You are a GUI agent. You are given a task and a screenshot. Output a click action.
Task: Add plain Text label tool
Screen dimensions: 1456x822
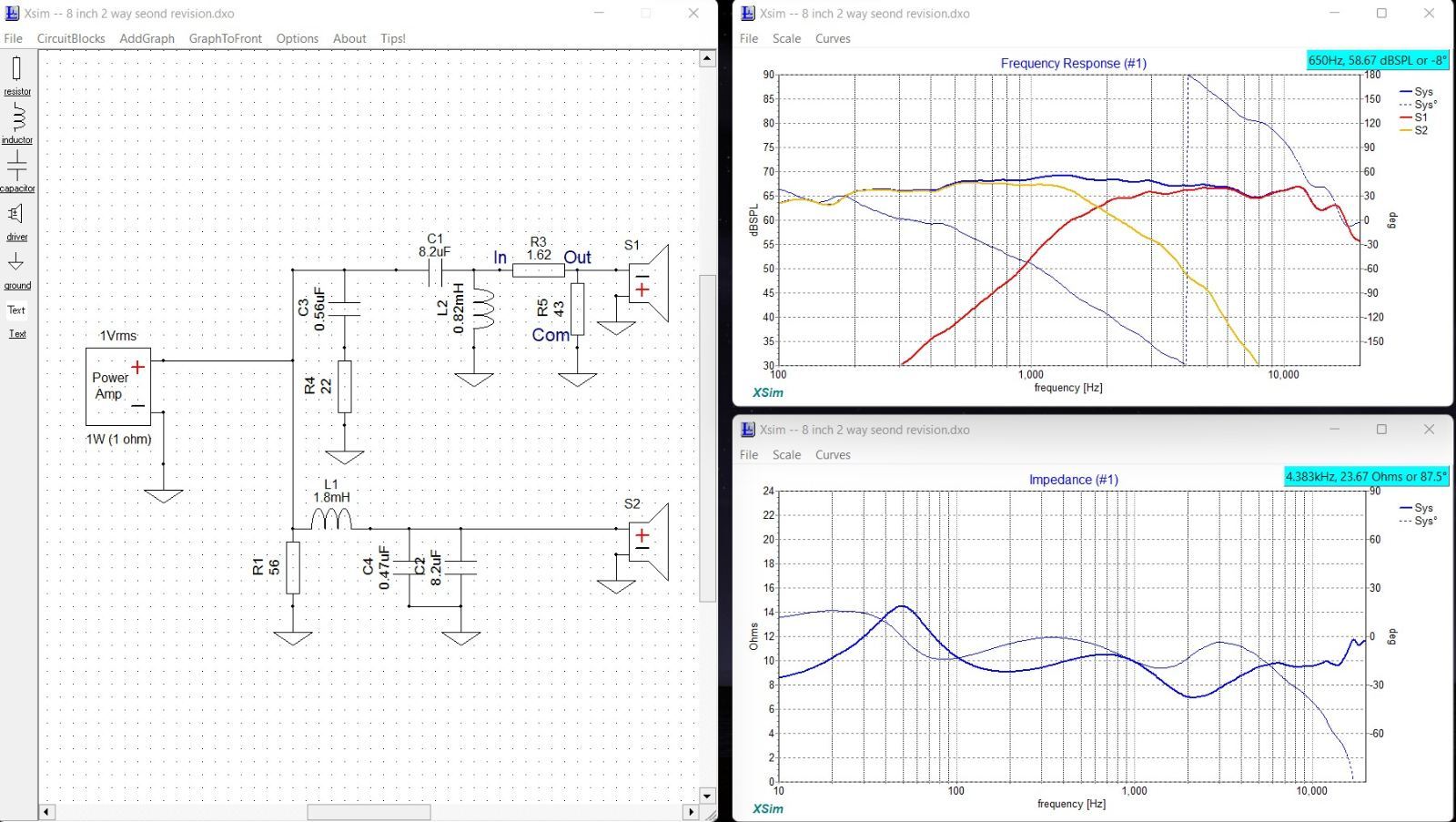16,310
